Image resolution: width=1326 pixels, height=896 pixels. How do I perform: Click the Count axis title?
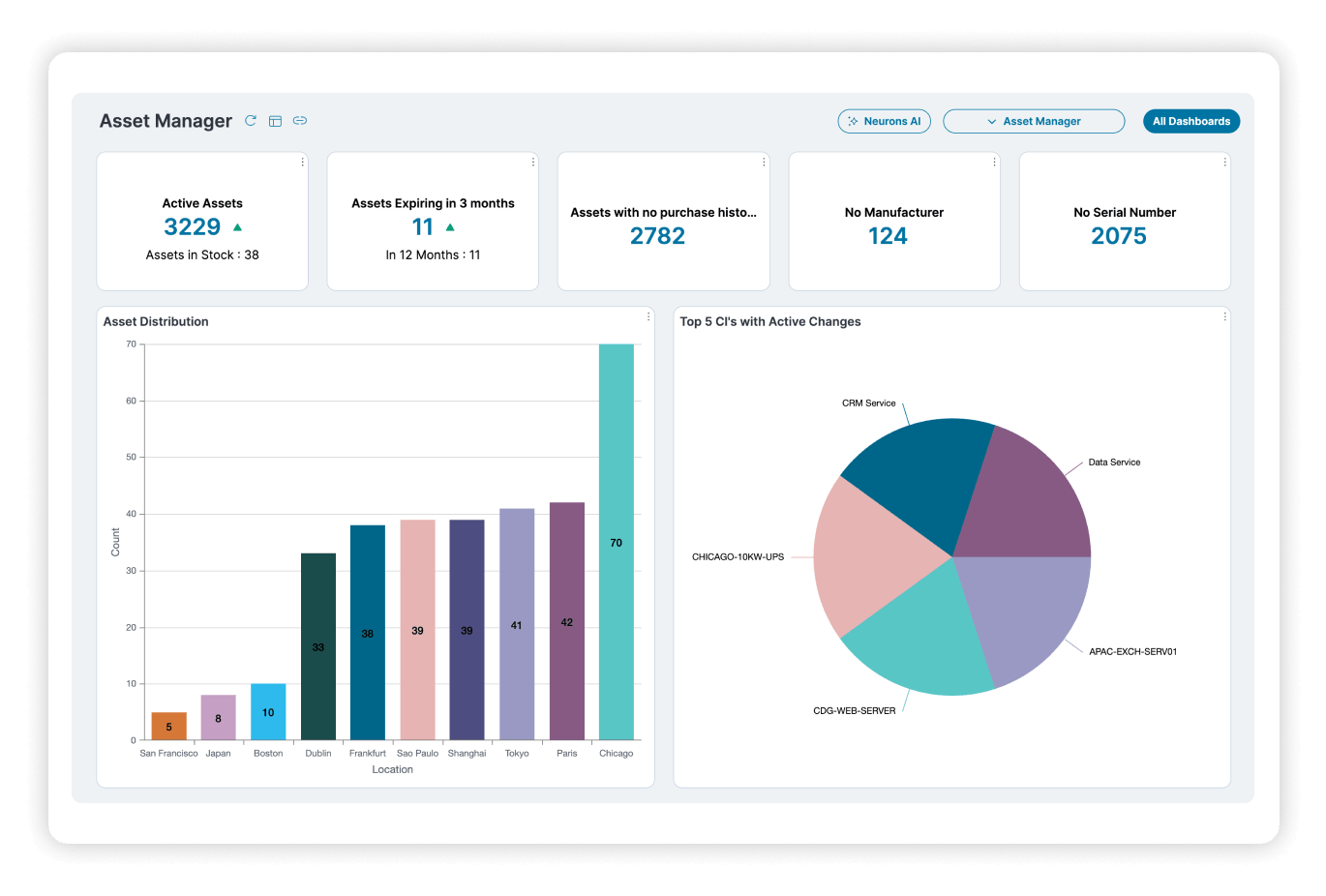[x=115, y=542]
